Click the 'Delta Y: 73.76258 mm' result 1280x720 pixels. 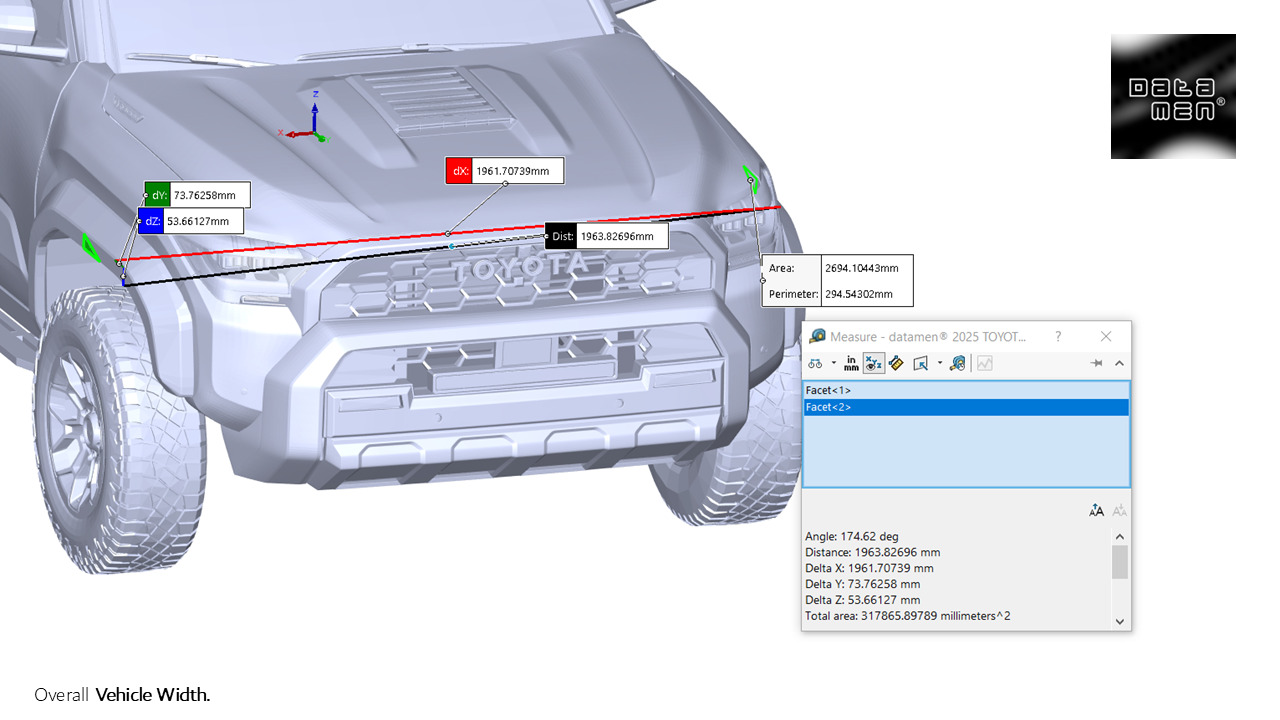[862, 584]
